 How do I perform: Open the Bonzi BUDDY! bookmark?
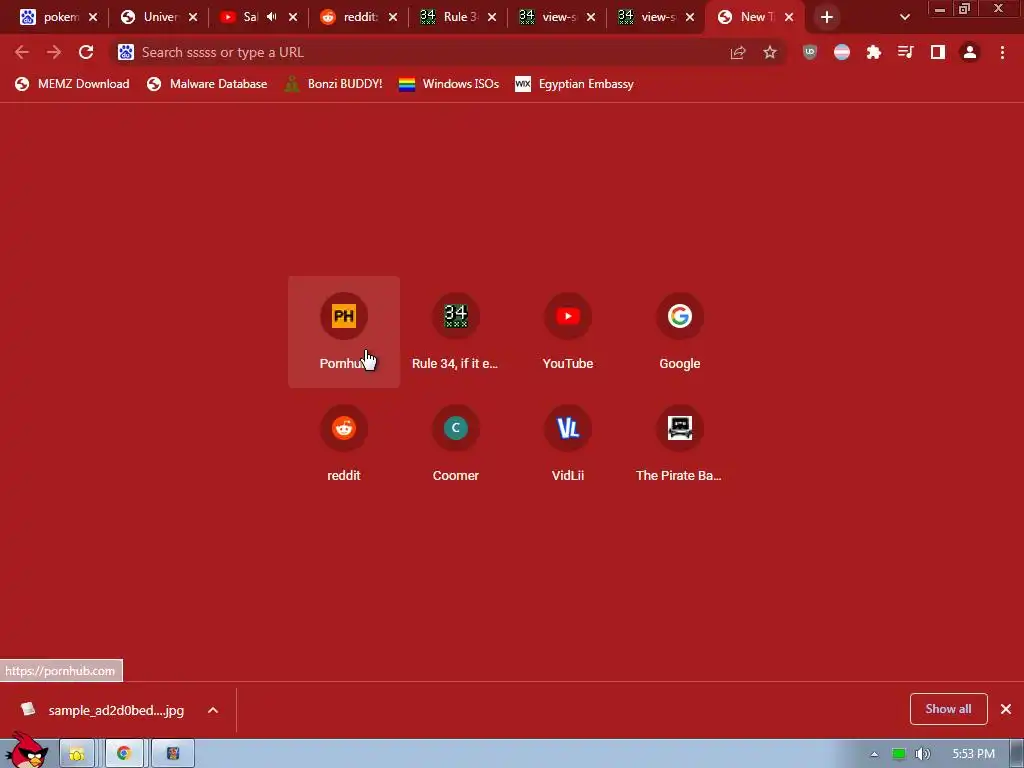click(x=334, y=84)
